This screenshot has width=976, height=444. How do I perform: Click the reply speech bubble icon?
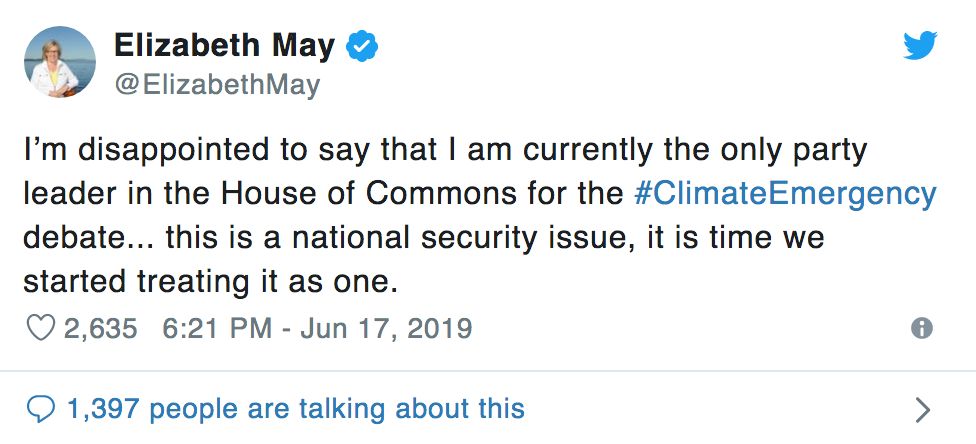(x=40, y=408)
